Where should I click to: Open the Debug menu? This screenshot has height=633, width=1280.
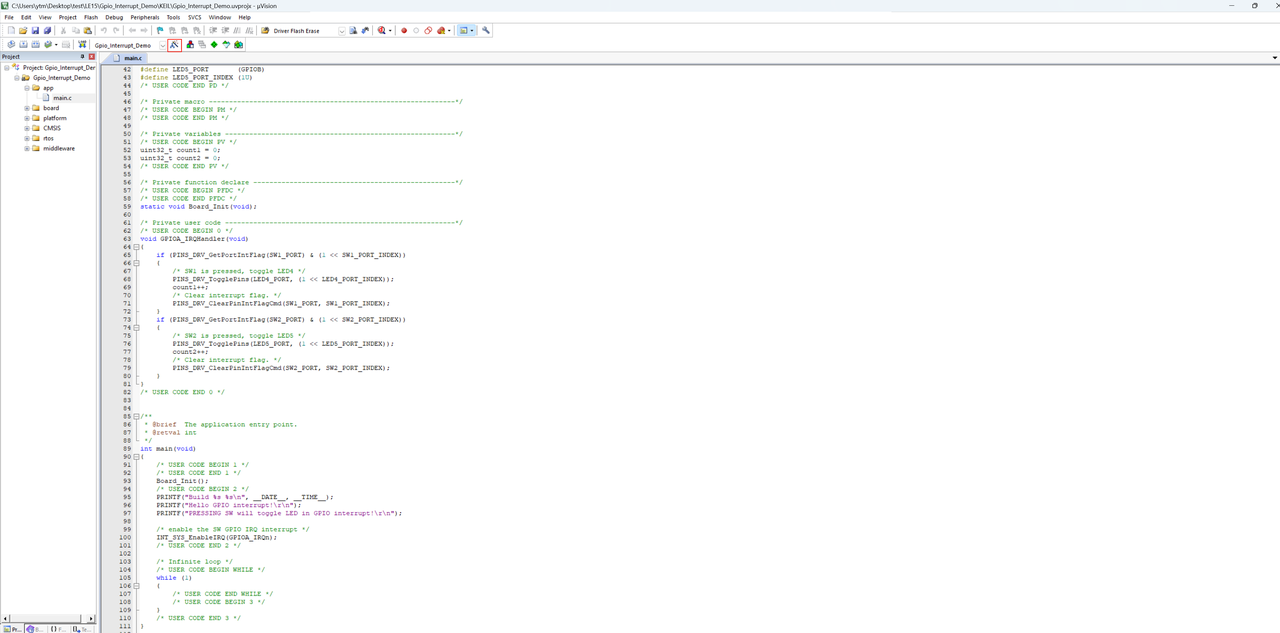click(x=114, y=17)
